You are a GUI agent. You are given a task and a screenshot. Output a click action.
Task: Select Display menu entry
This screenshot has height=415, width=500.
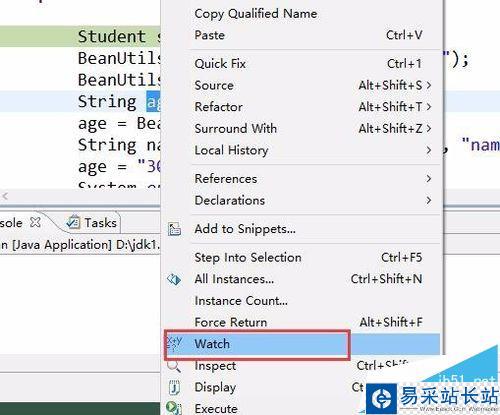pyautogui.click(x=215, y=387)
